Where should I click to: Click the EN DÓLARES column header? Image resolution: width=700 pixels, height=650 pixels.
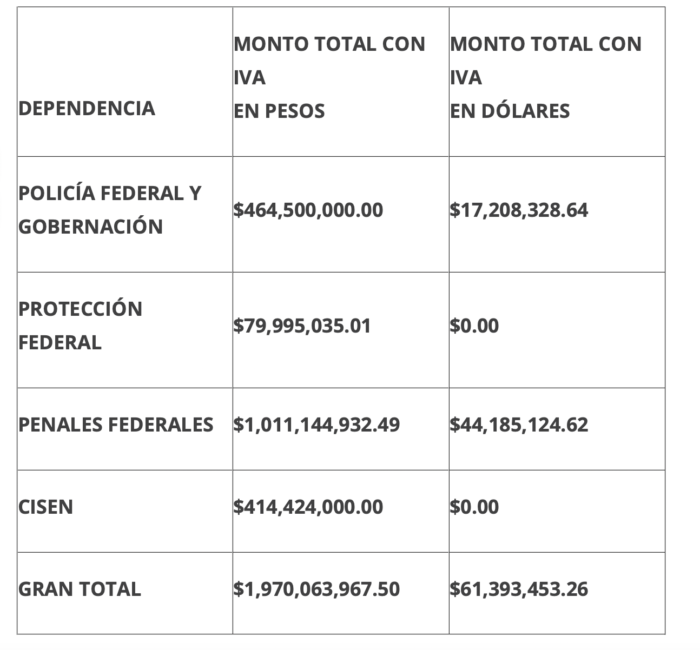[x=510, y=110]
